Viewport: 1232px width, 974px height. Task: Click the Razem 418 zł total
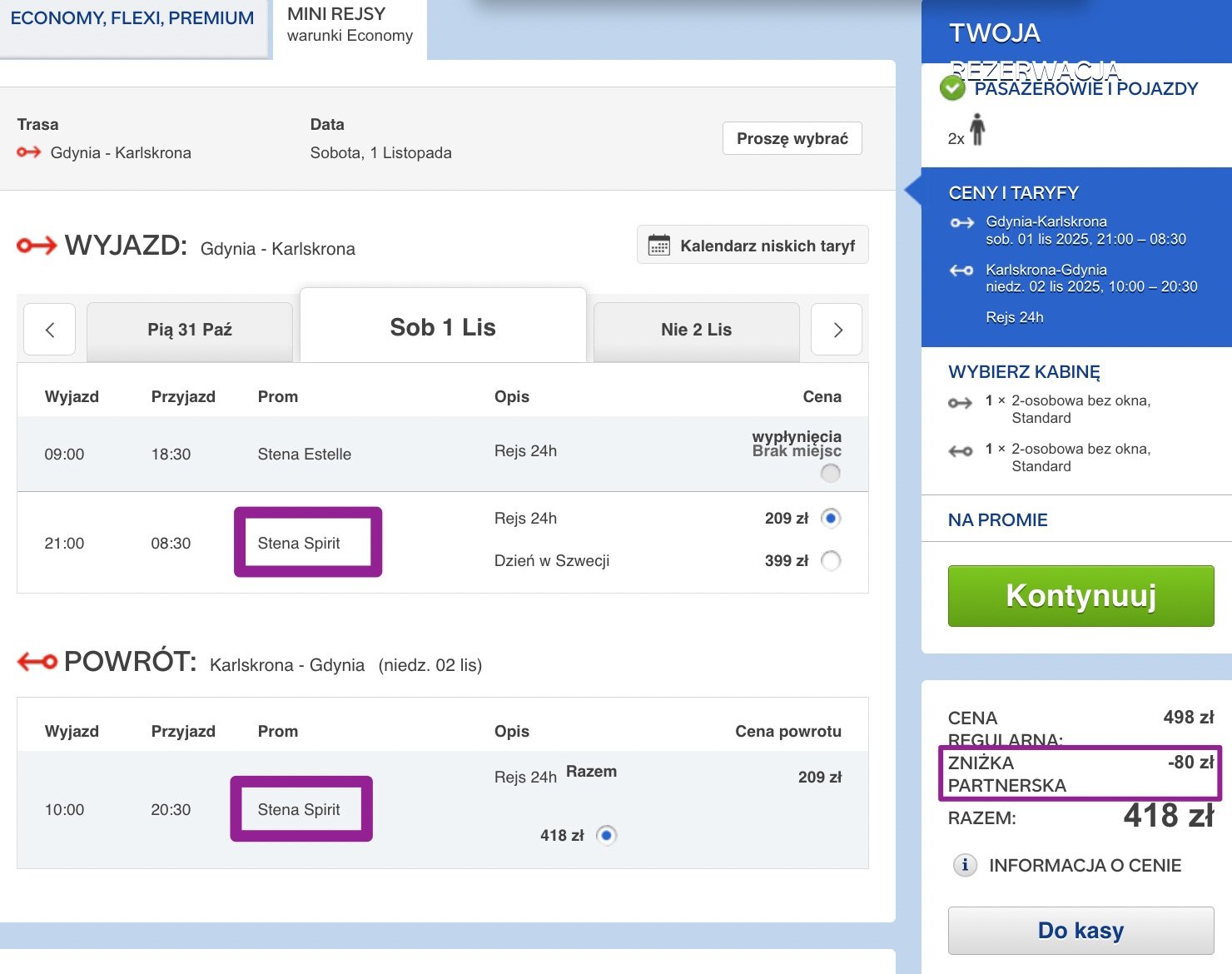(1169, 816)
